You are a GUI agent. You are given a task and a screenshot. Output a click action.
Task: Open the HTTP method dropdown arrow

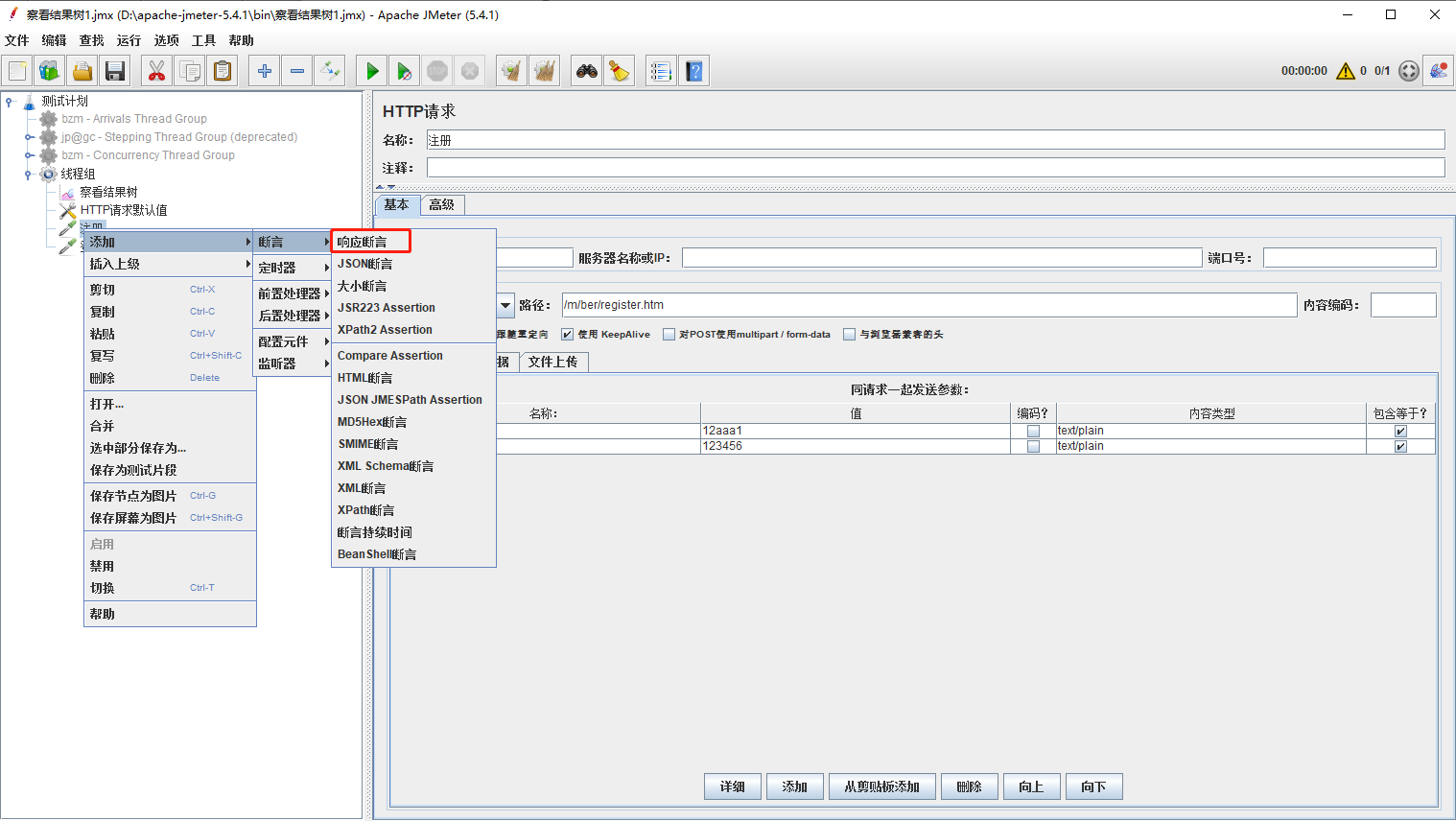click(505, 305)
